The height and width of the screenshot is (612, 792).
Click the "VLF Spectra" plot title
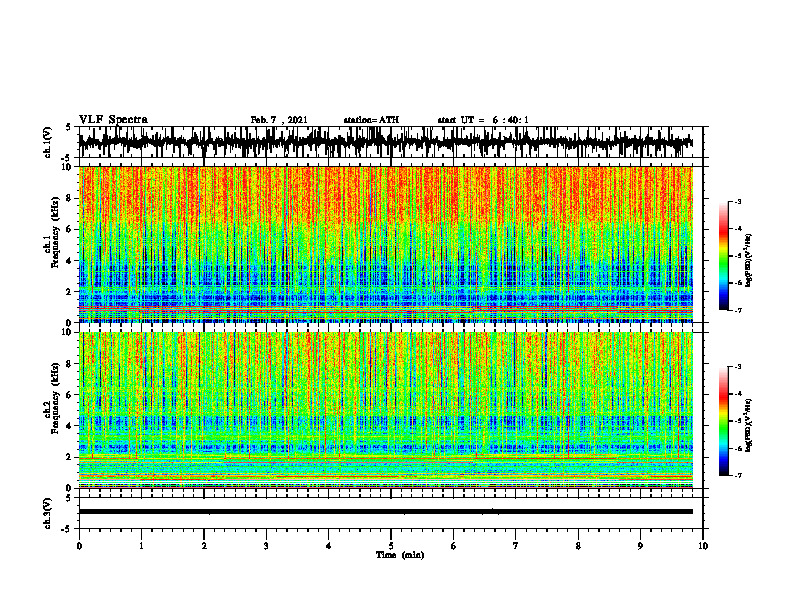[113, 120]
